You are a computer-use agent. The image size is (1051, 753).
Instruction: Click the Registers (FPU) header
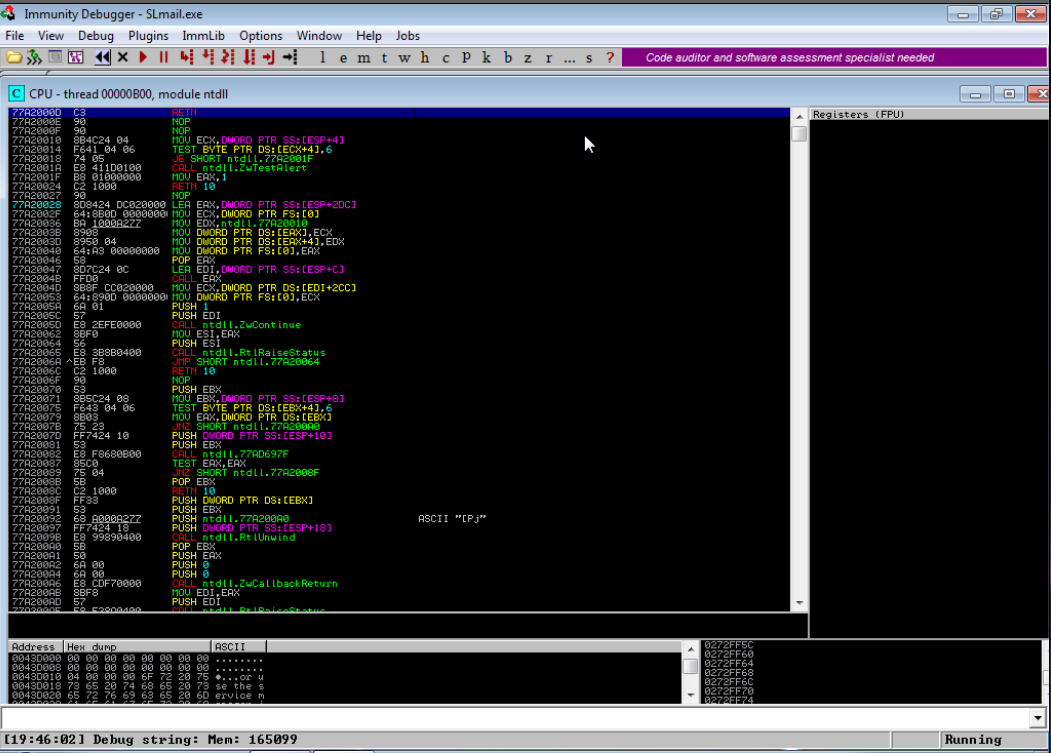[929, 115]
